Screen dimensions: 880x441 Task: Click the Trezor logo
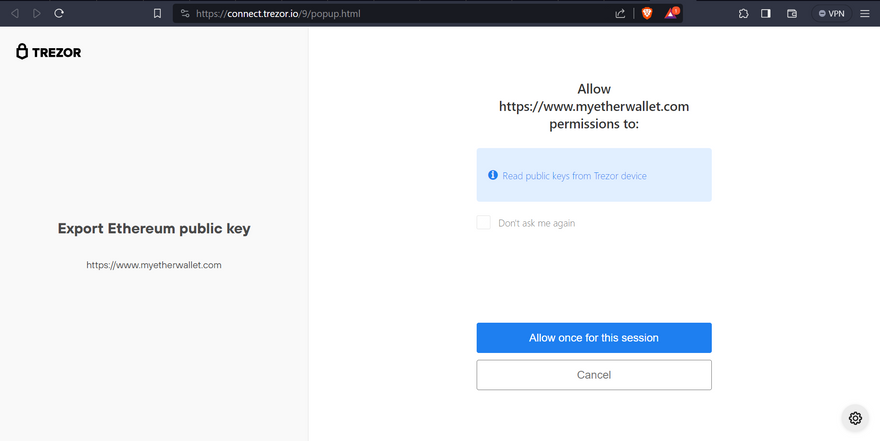tap(49, 52)
